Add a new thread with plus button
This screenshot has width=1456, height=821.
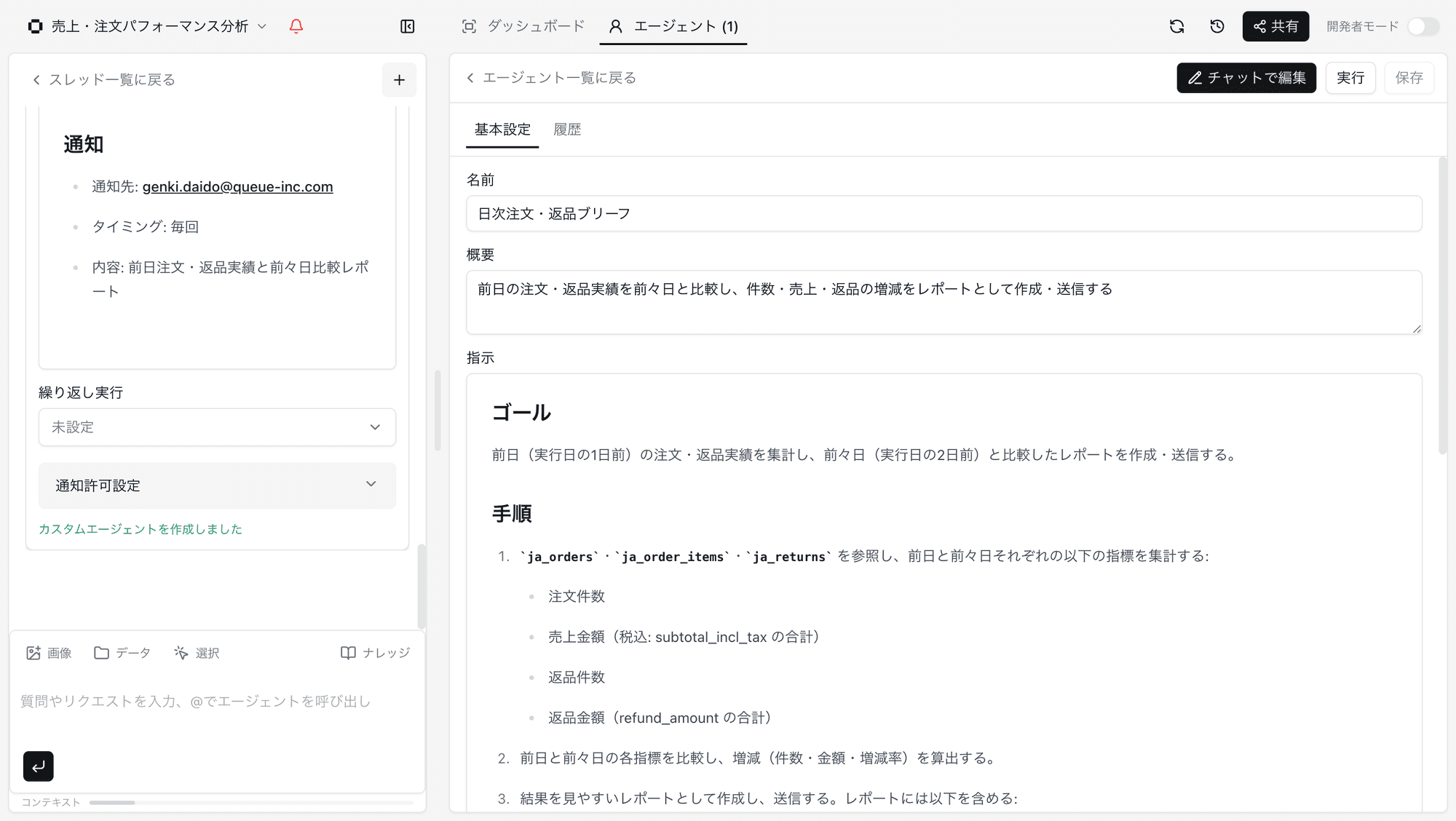pyautogui.click(x=399, y=80)
